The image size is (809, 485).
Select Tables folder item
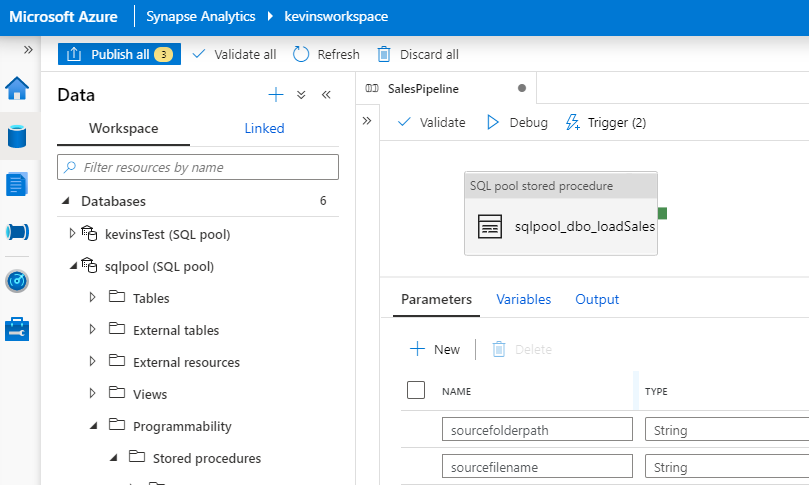pyautogui.click(x=151, y=298)
